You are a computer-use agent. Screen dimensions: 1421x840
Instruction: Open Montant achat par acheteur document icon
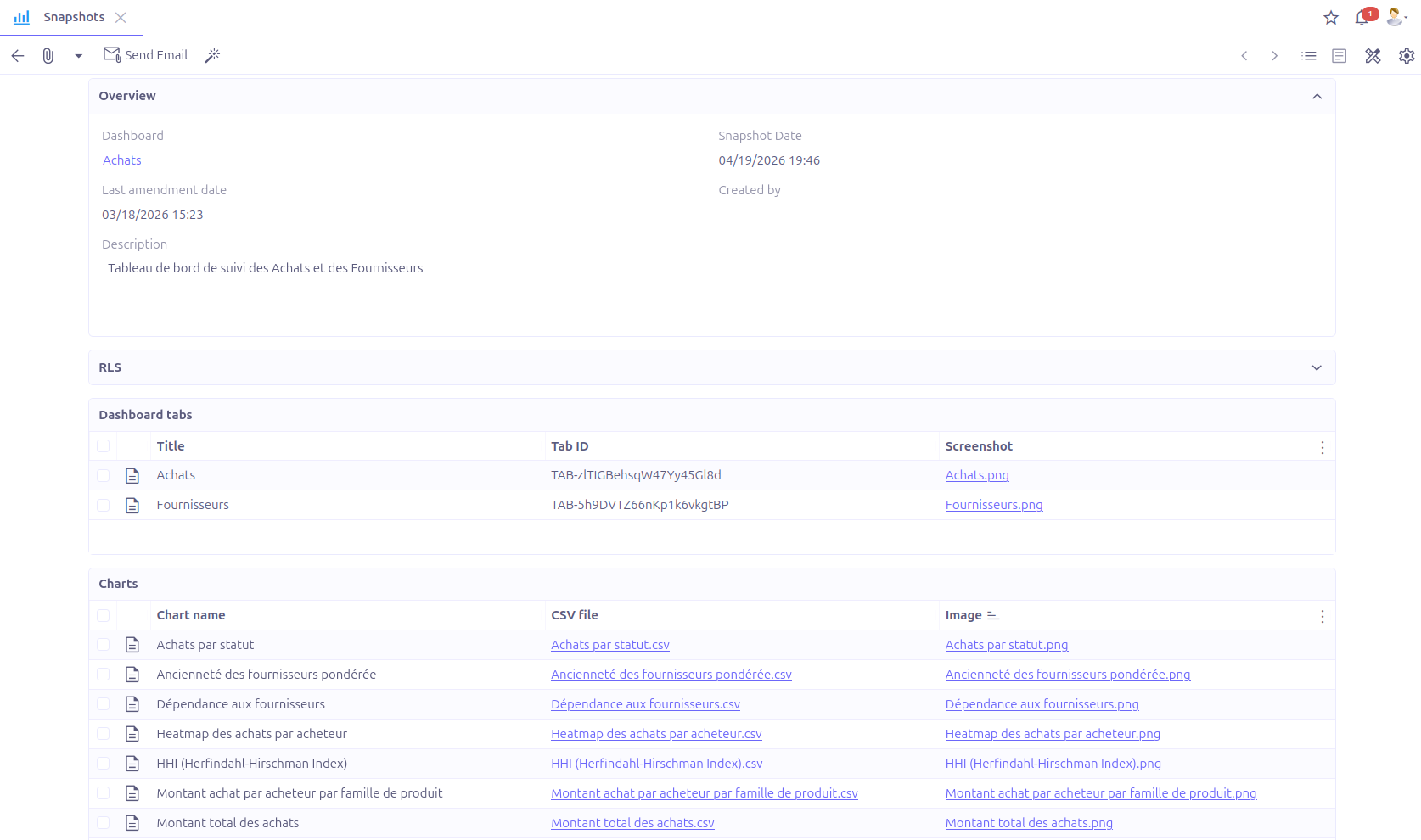point(132,793)
